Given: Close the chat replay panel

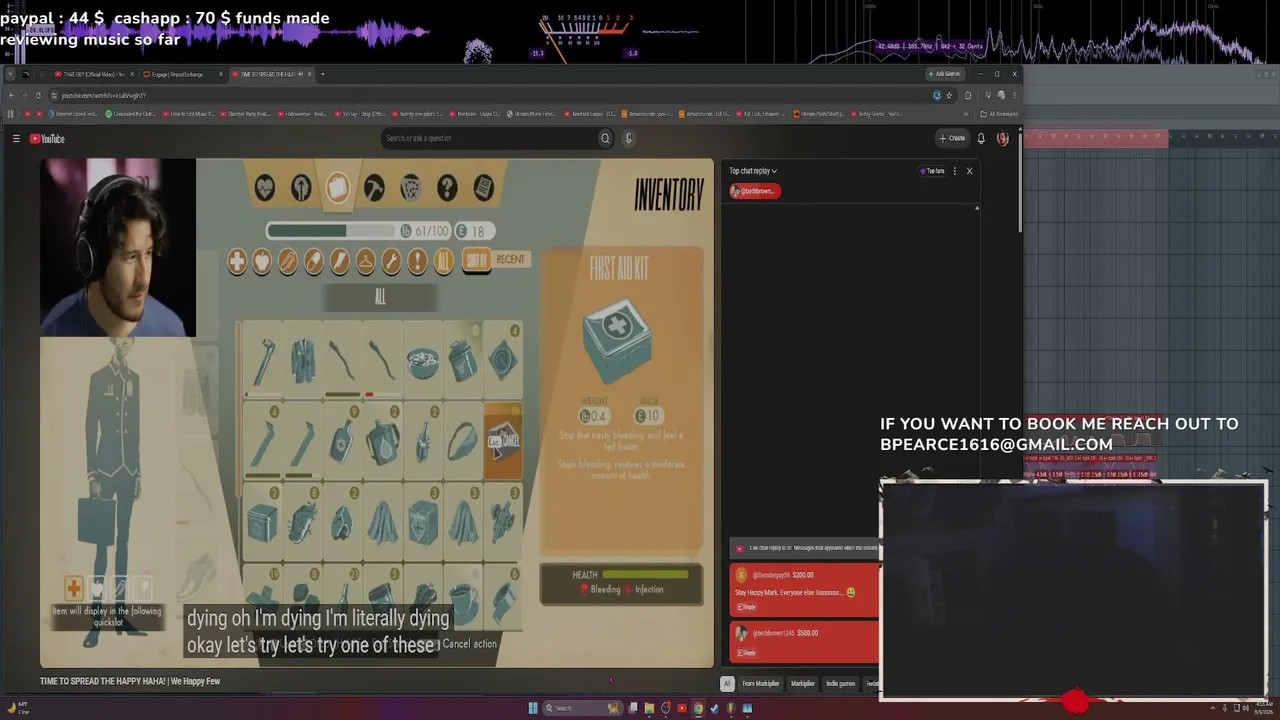Looking at the screenshot, I should coord(969,171).
